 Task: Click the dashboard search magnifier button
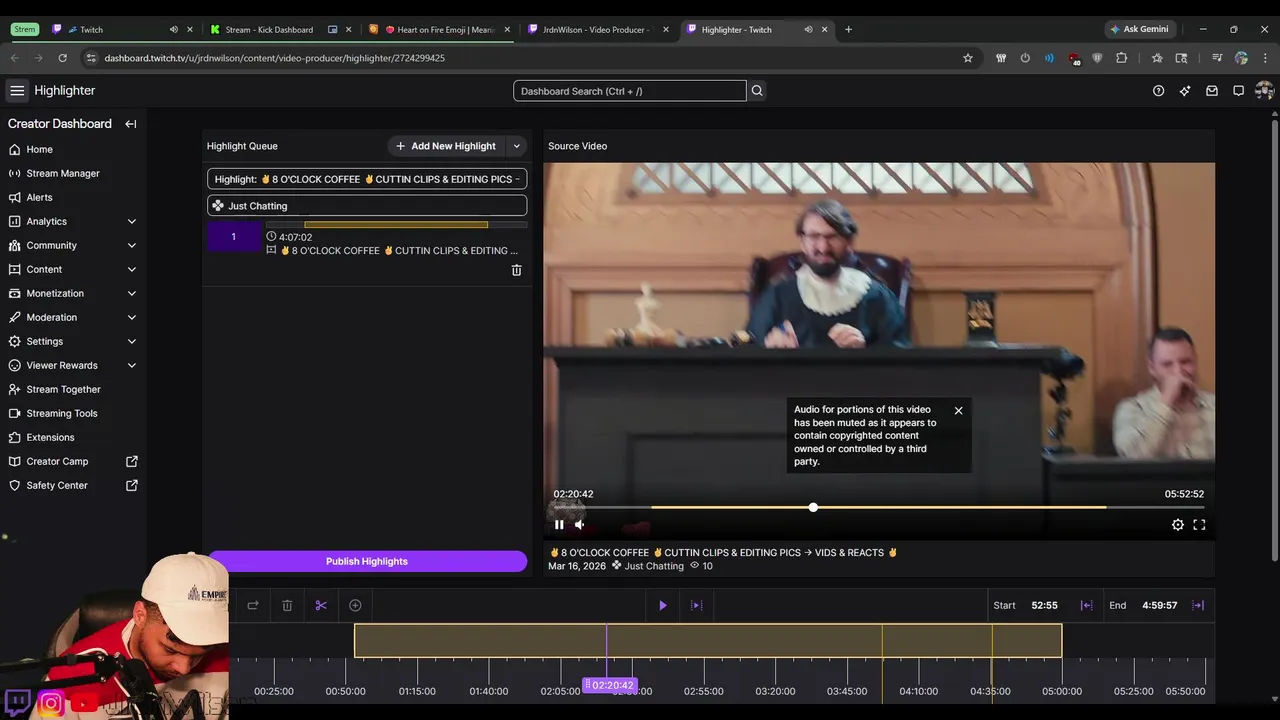[x=757, y=91]
